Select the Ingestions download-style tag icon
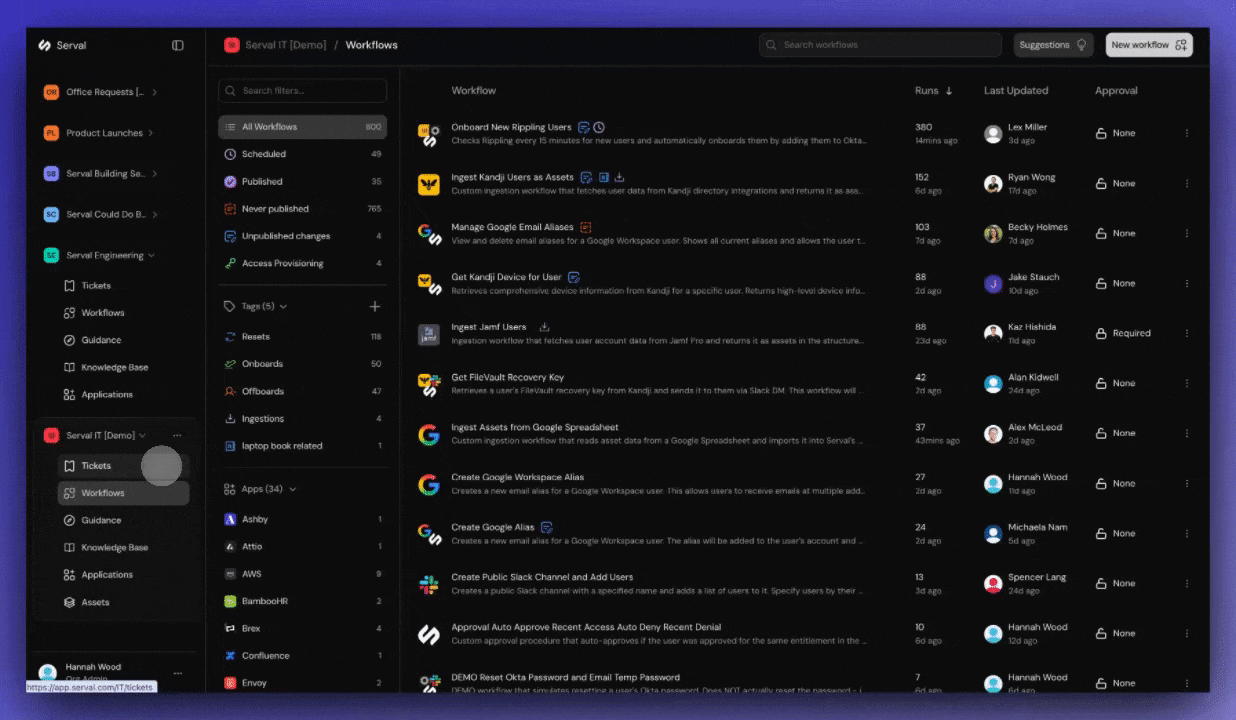The height and width of the screenshot is (720, 1236). point(229,418)
